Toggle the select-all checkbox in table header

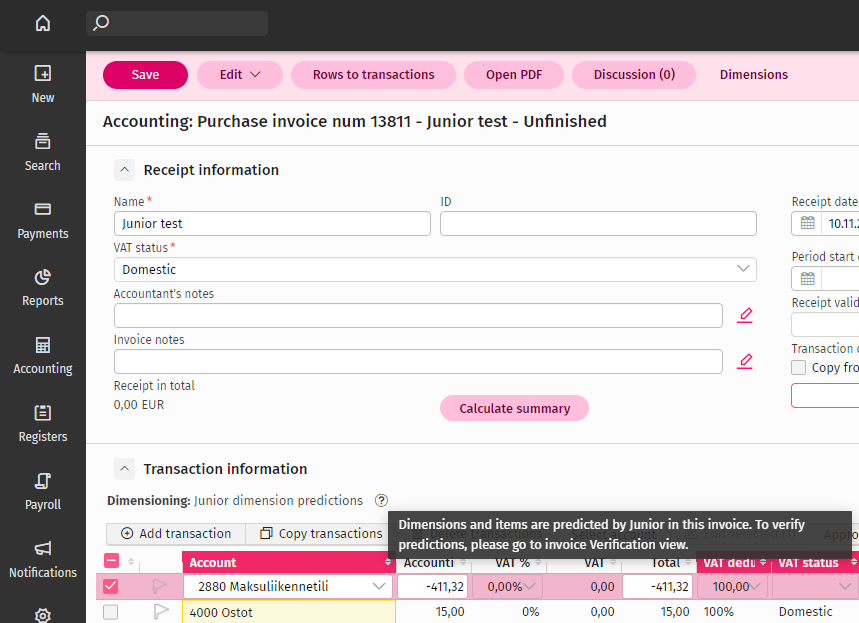point(111,562)
